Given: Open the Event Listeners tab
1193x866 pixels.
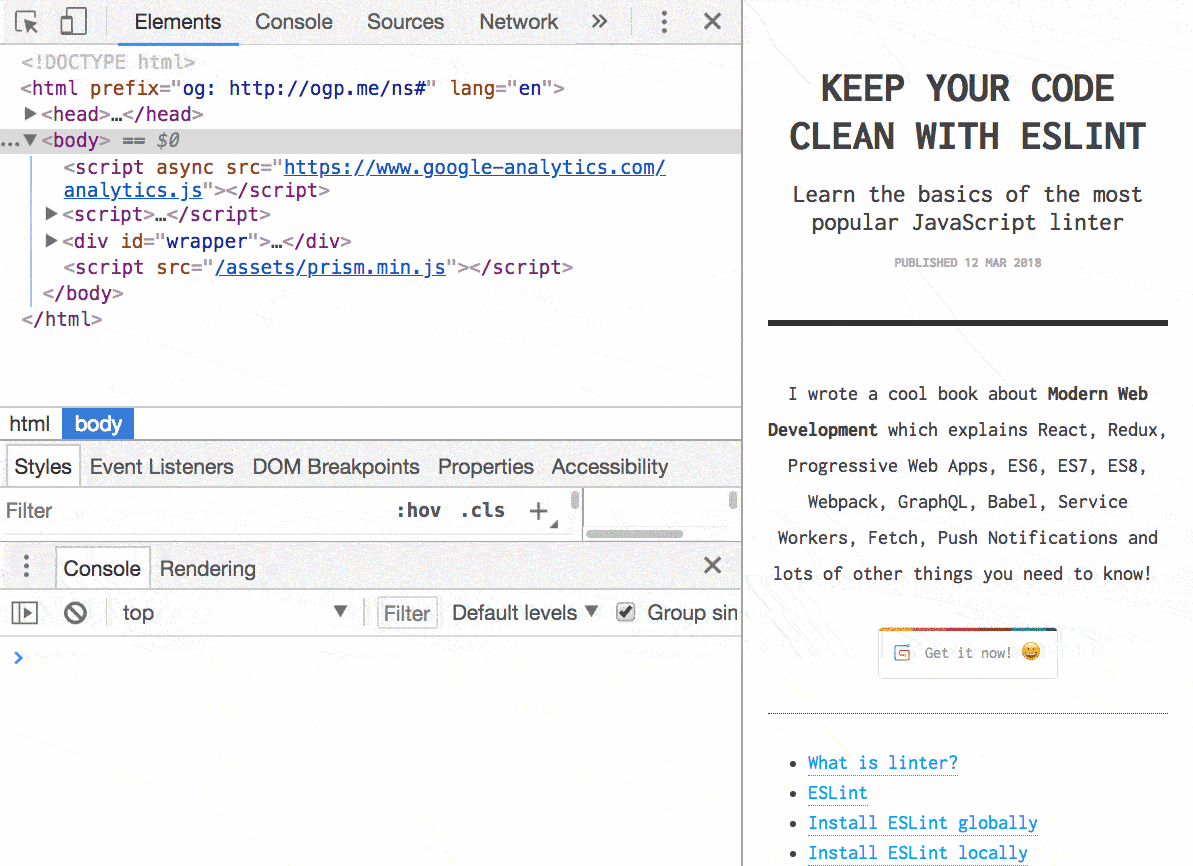Looking at the screenshot, I should 161,466.
